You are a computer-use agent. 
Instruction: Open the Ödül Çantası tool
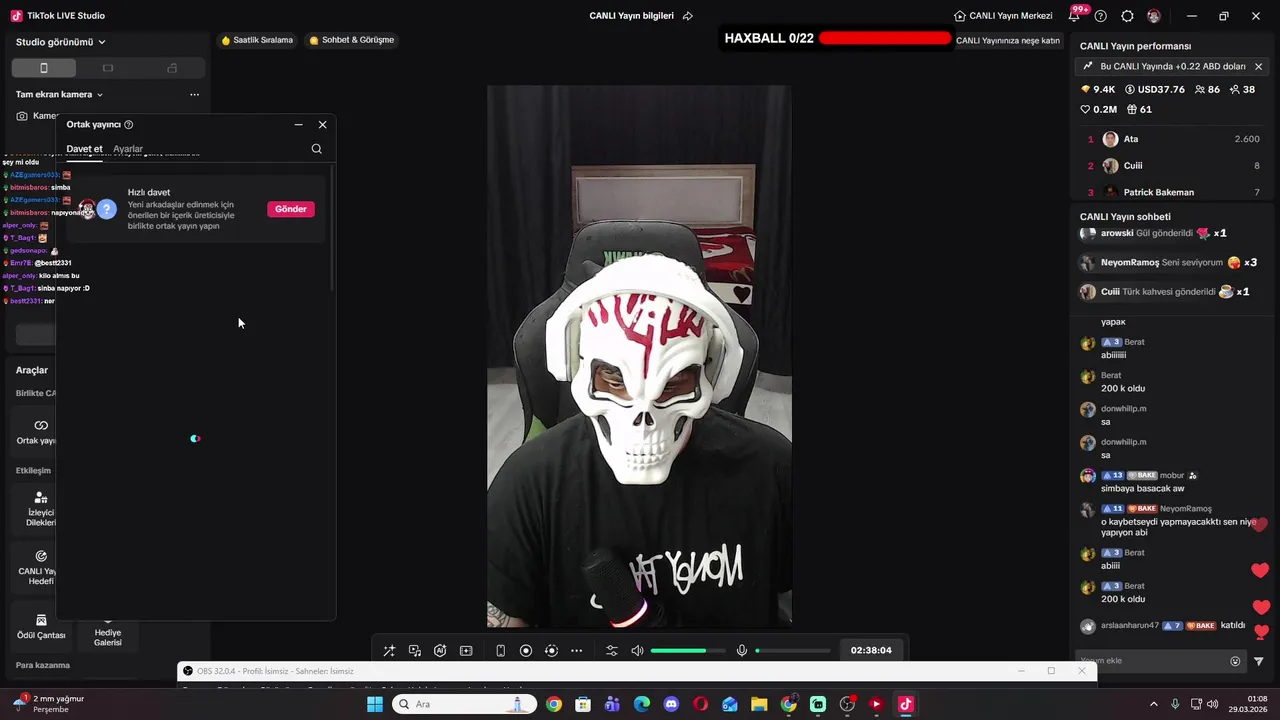point(41,626)
